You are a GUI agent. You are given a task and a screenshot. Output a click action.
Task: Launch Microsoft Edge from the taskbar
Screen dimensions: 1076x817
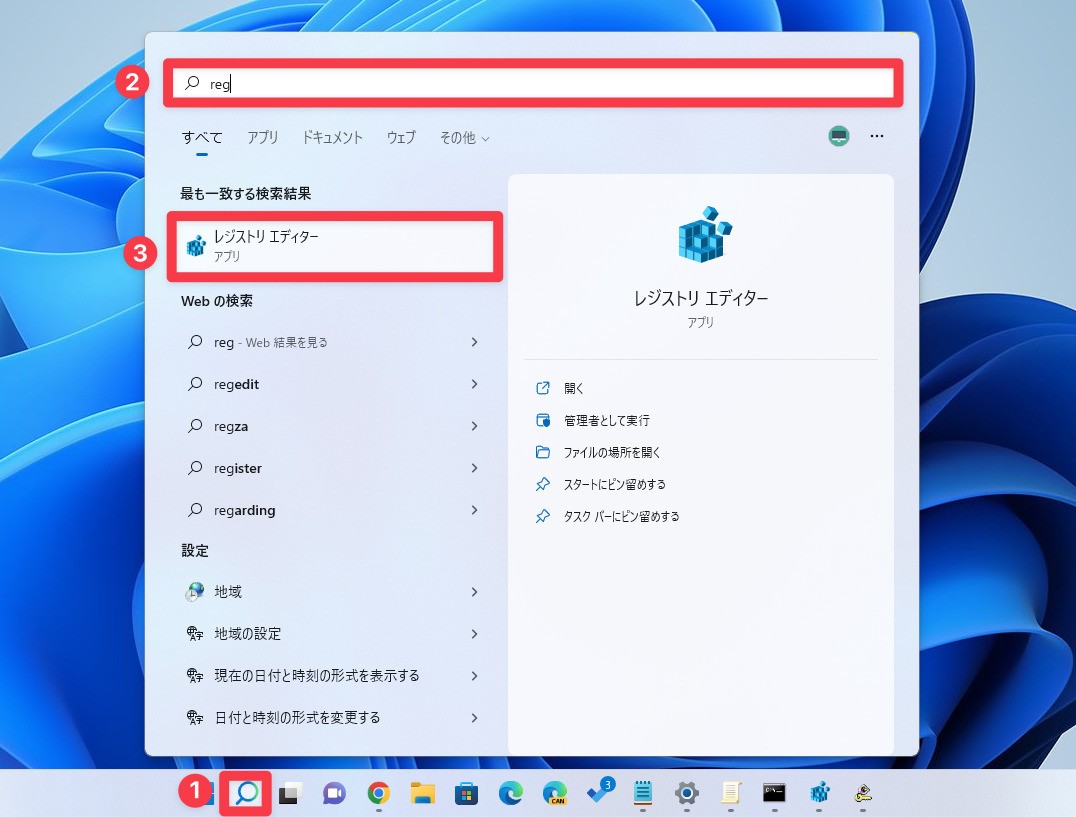511,794
